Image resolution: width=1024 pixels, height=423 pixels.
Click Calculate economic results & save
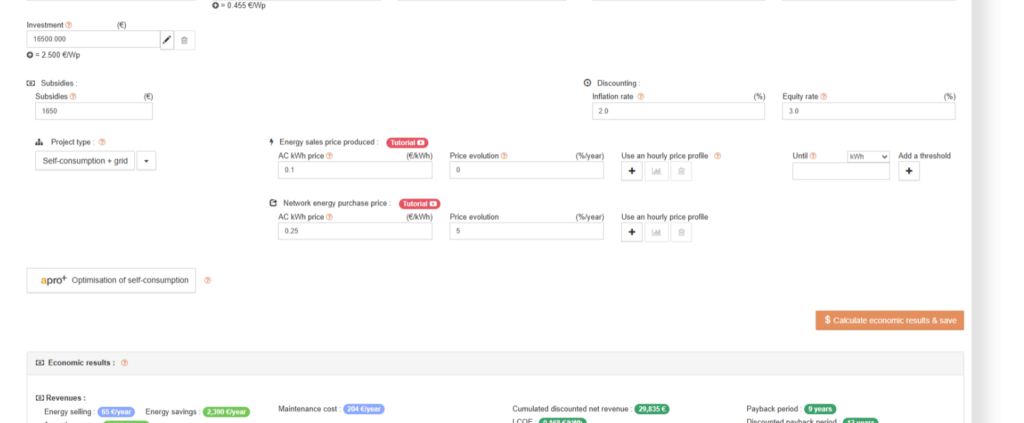(x=889, y=321)
